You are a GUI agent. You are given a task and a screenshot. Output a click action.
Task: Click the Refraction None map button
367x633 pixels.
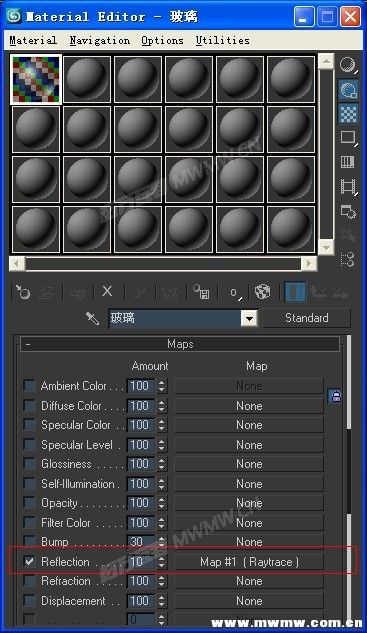pos(249,581)
